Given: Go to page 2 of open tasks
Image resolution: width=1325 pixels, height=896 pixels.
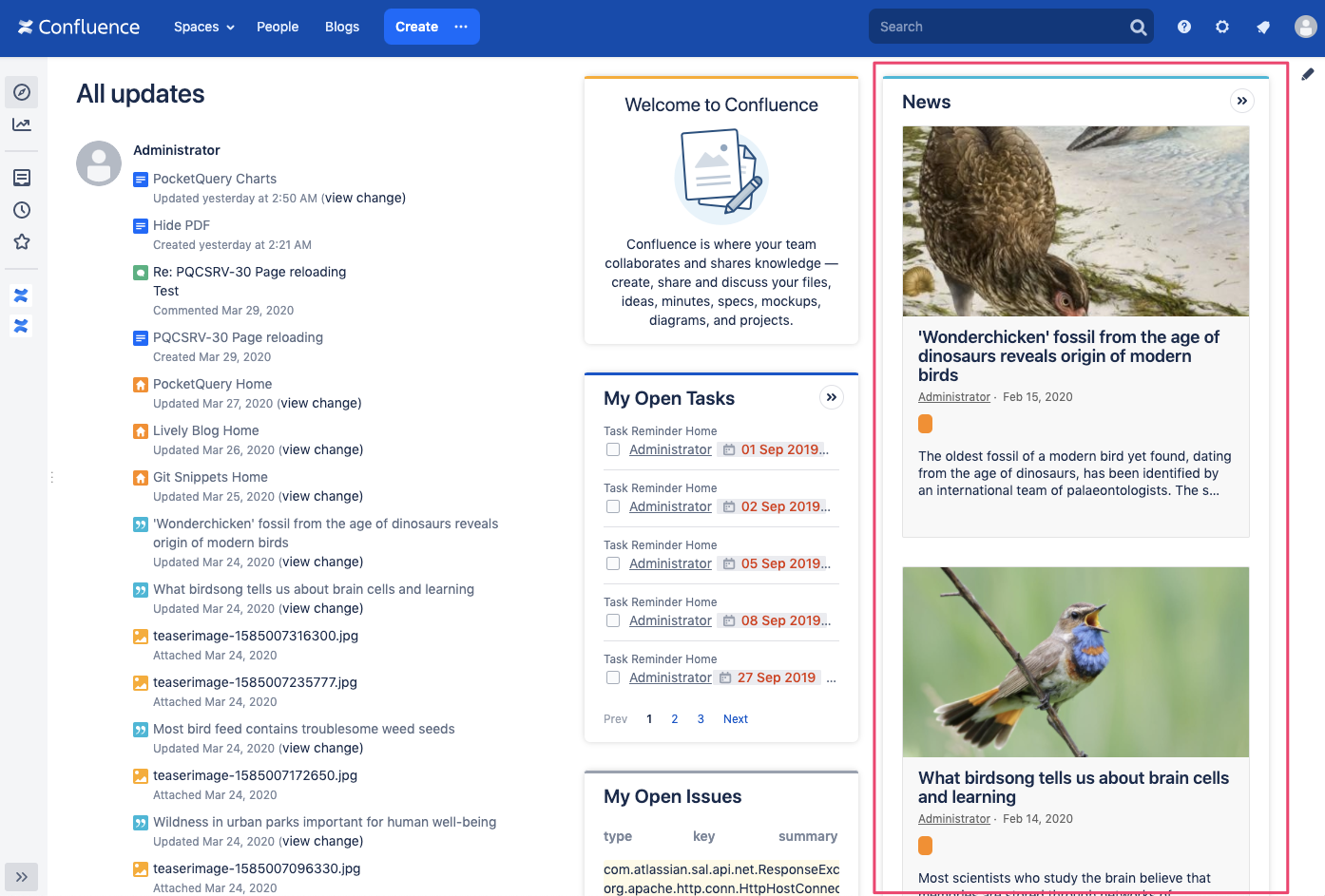Looking at the screenshot, I should point(675,719).
